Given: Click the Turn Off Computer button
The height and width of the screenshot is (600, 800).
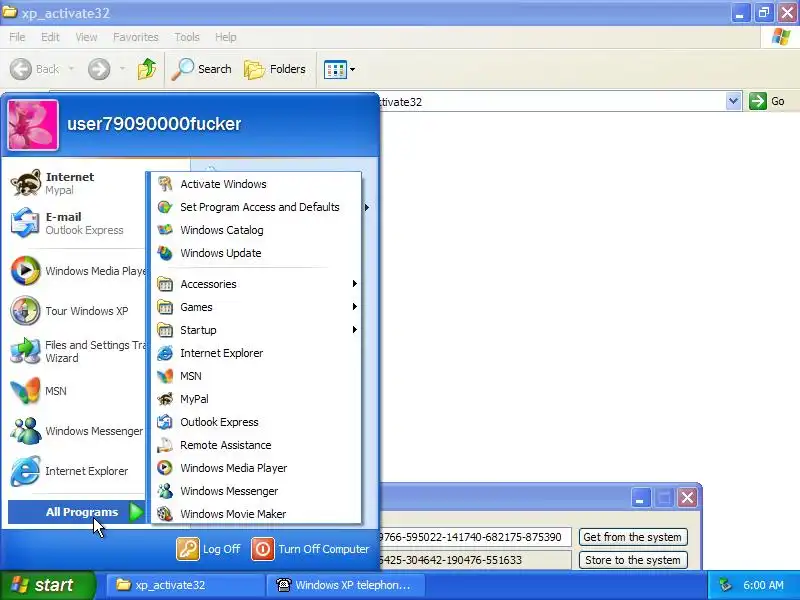Looking at the screenshot, I should [310, 549].
